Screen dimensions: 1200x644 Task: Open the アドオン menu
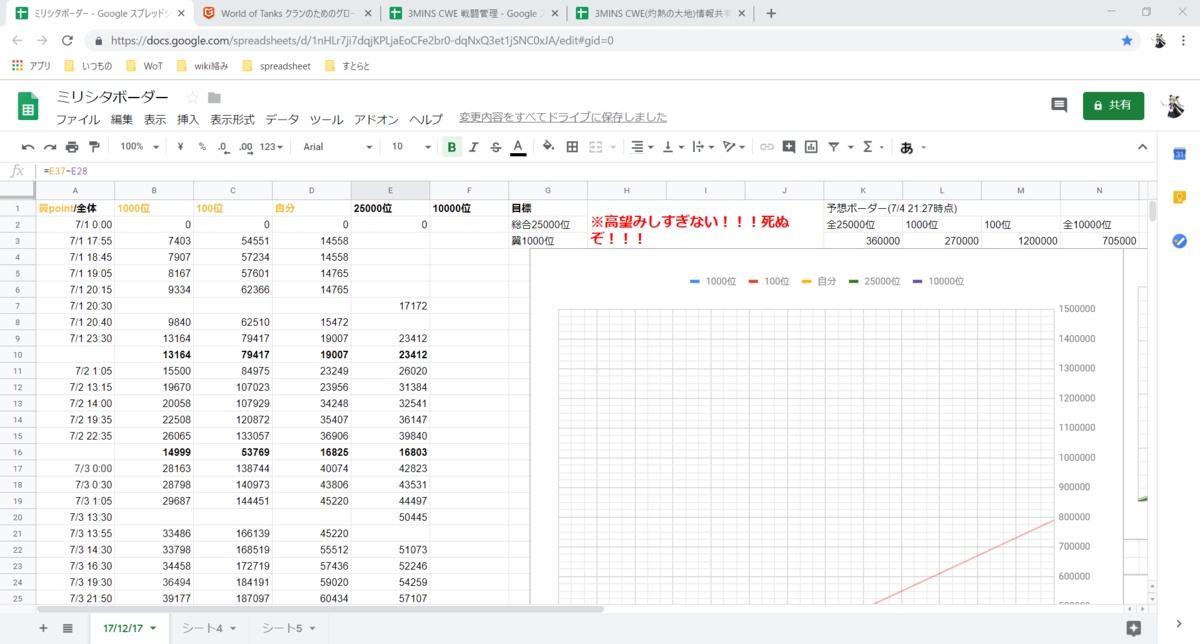pyautogui.click(x=377, y=119)
